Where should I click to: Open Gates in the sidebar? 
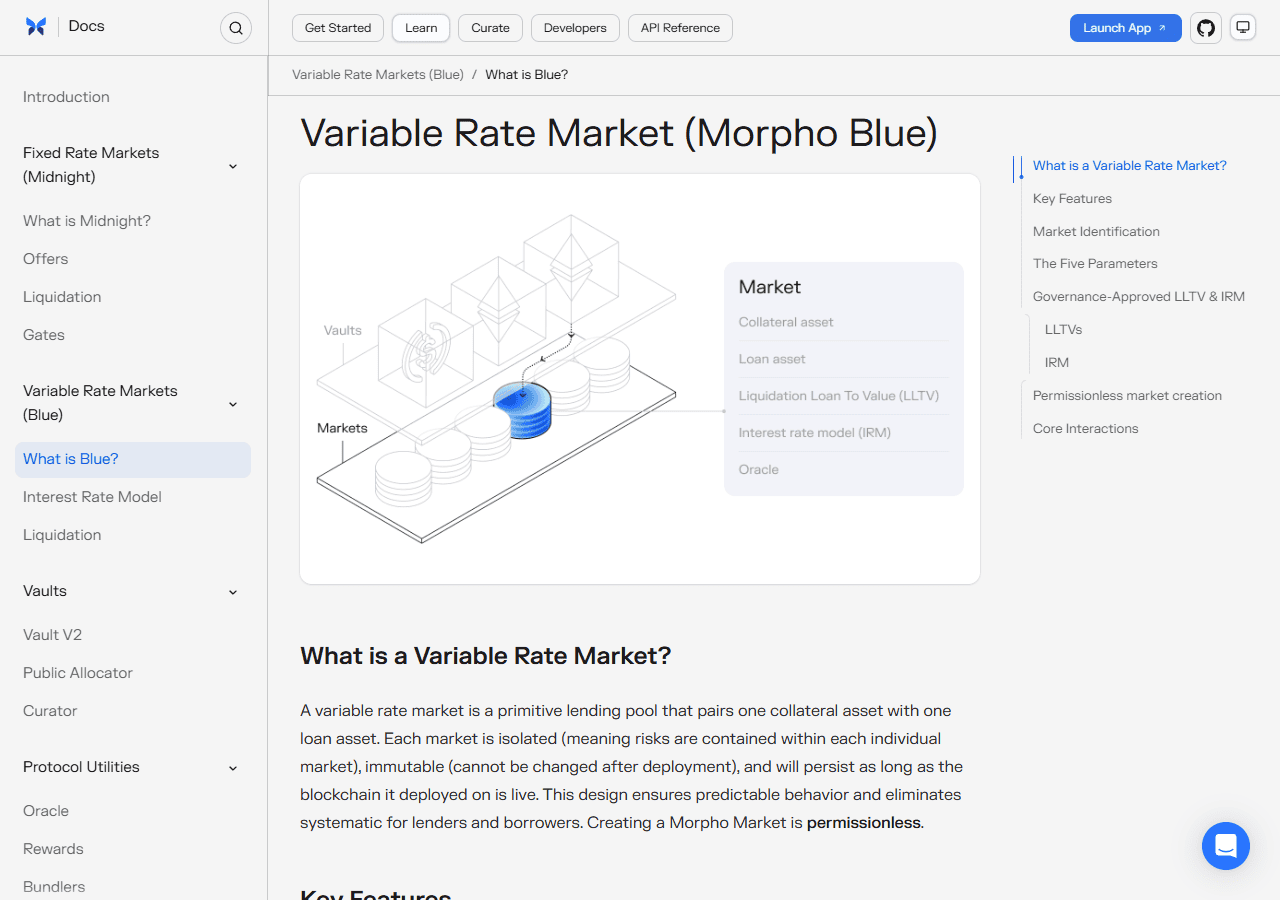point(44,335)
